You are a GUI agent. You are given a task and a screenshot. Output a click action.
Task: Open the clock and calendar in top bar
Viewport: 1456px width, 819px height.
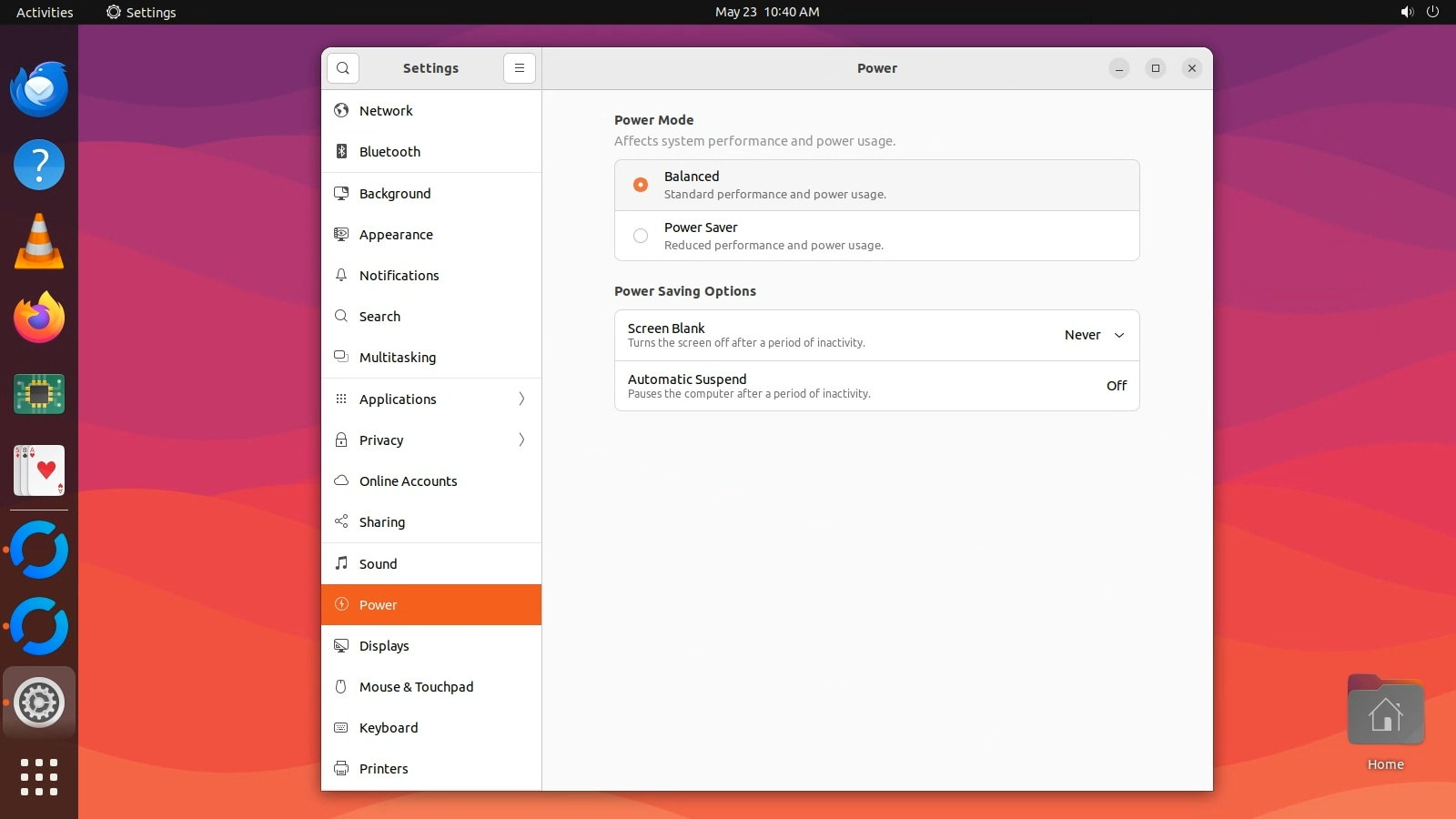tap(766, 12)
